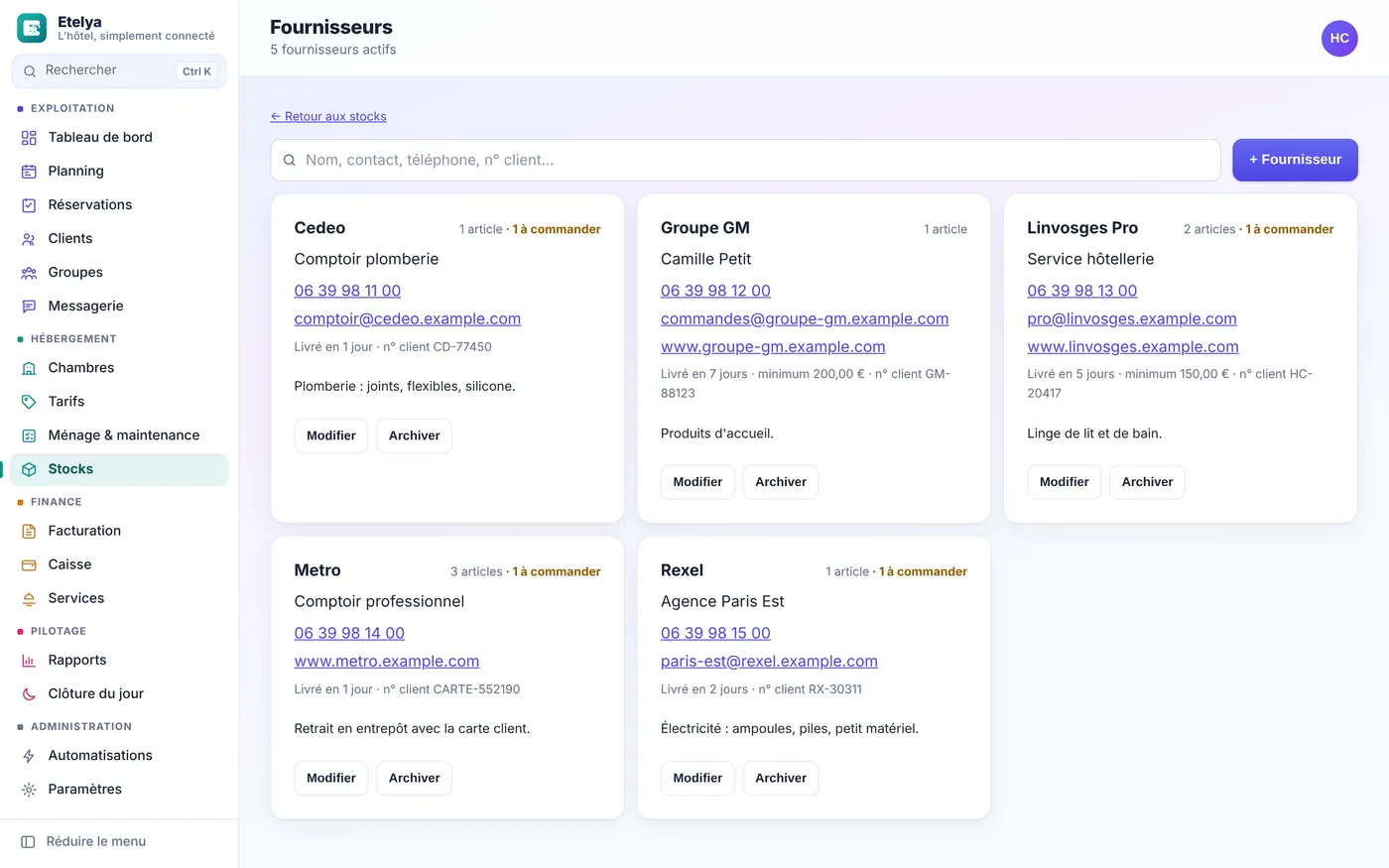Select the Chambres icon in sidebar
Screen dimensions: 1389x868
29,368
